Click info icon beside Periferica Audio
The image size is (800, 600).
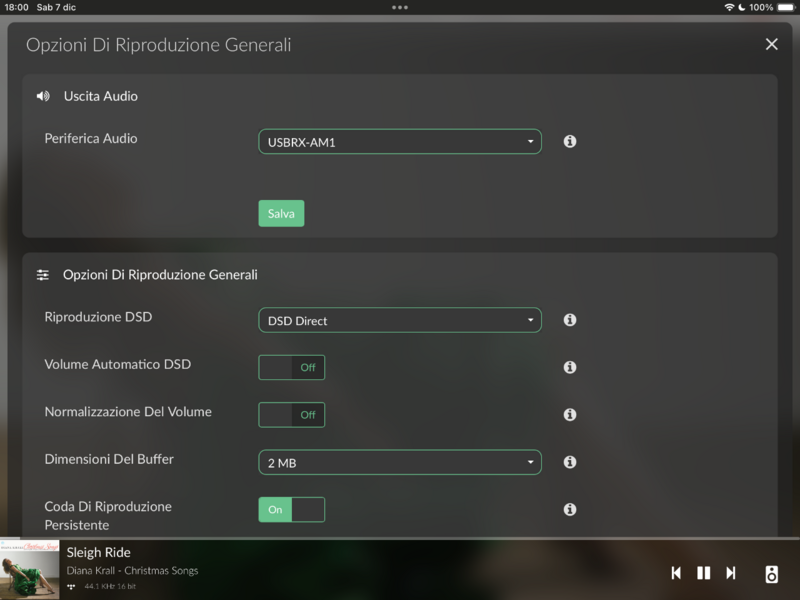click(570, 142)
